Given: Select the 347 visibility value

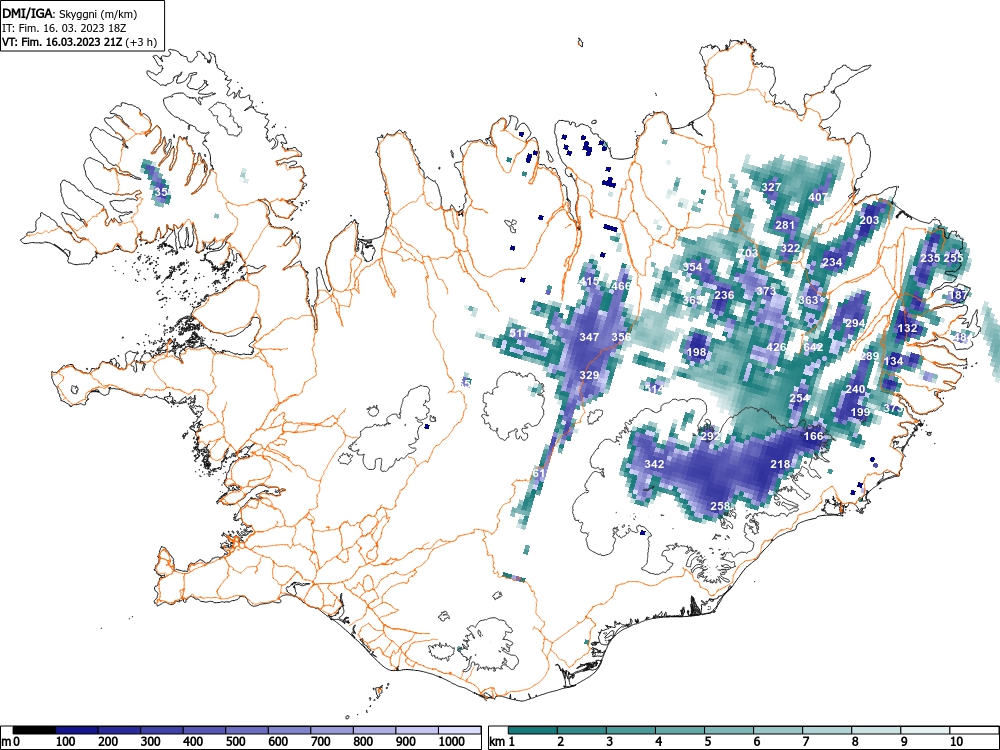Looking at the screenshot, I should 589,337.
